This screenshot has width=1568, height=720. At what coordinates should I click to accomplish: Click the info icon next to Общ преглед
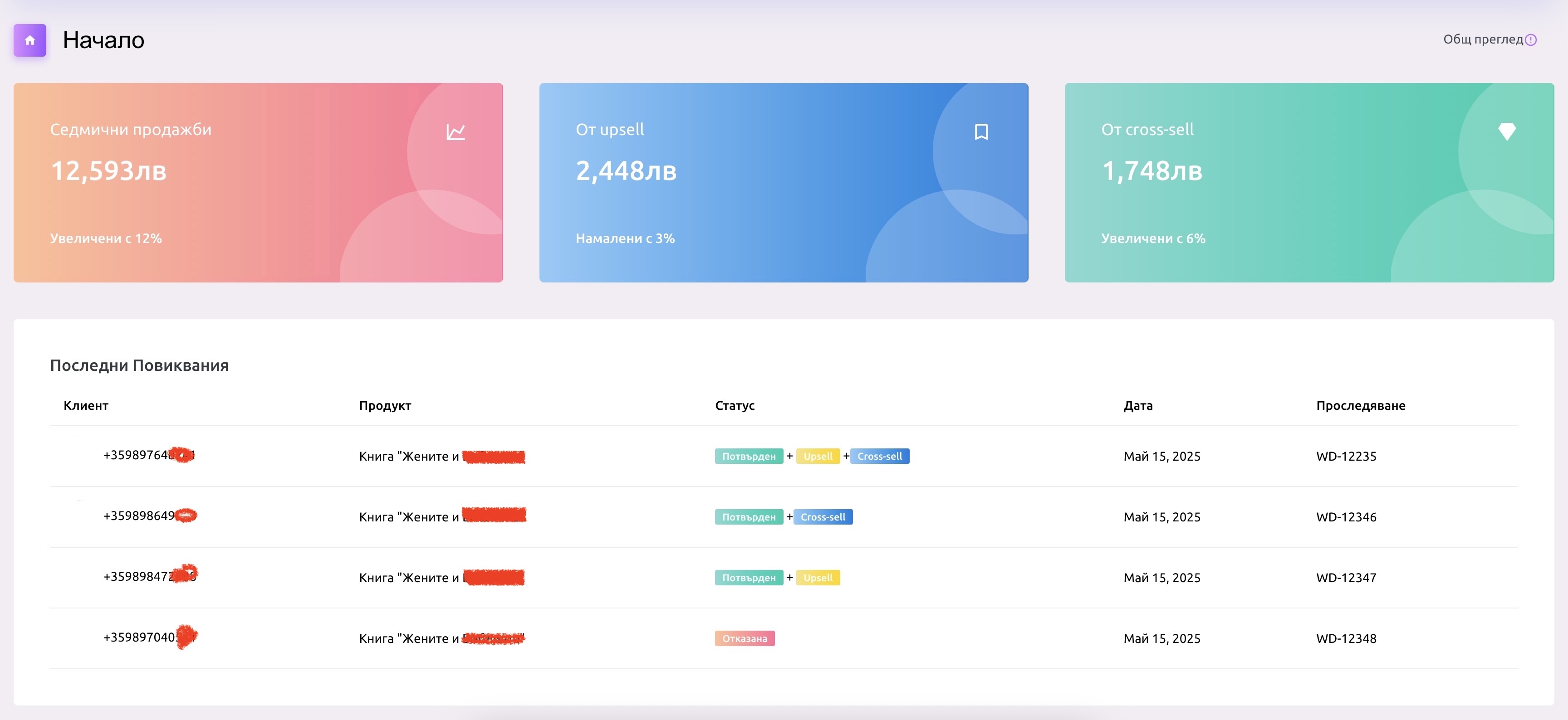pyautogui.click(x=1531, y=40)
